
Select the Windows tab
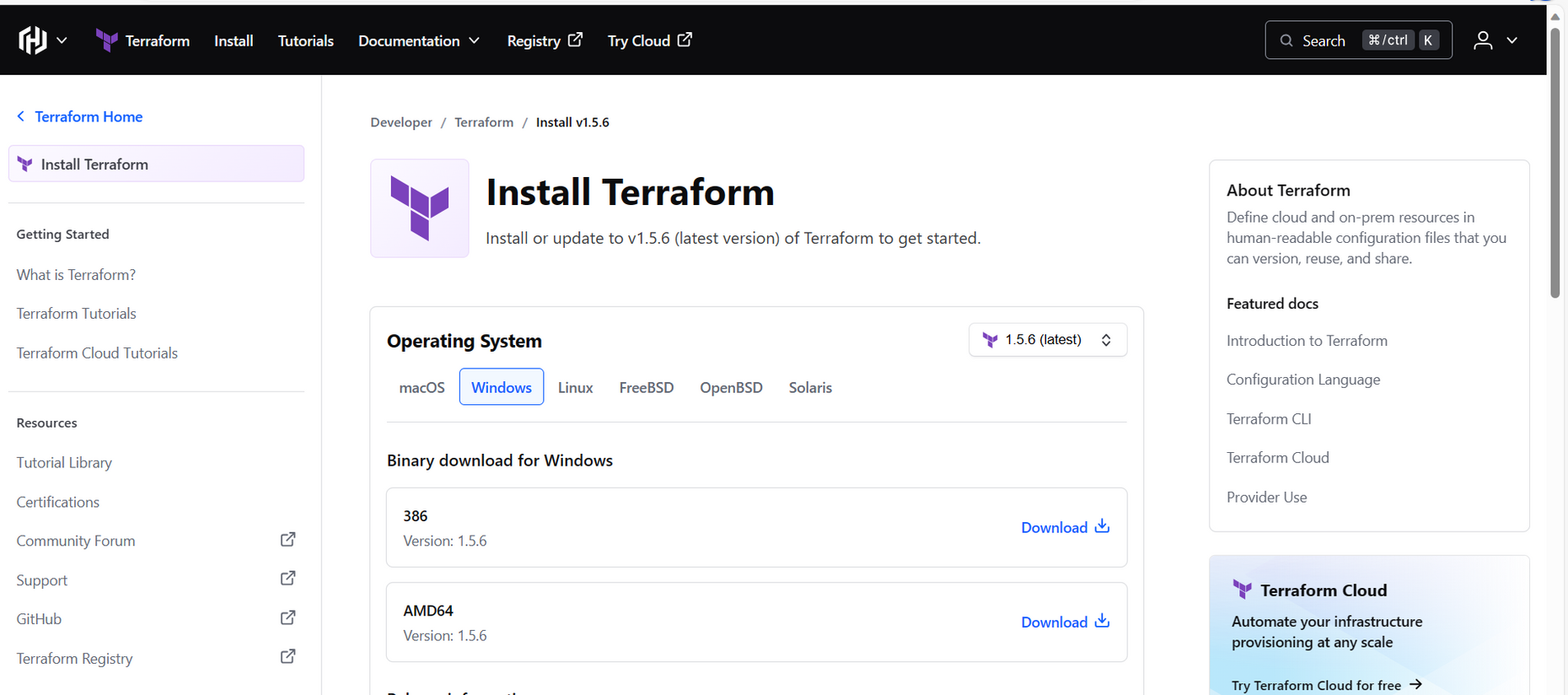pos(502,387)
